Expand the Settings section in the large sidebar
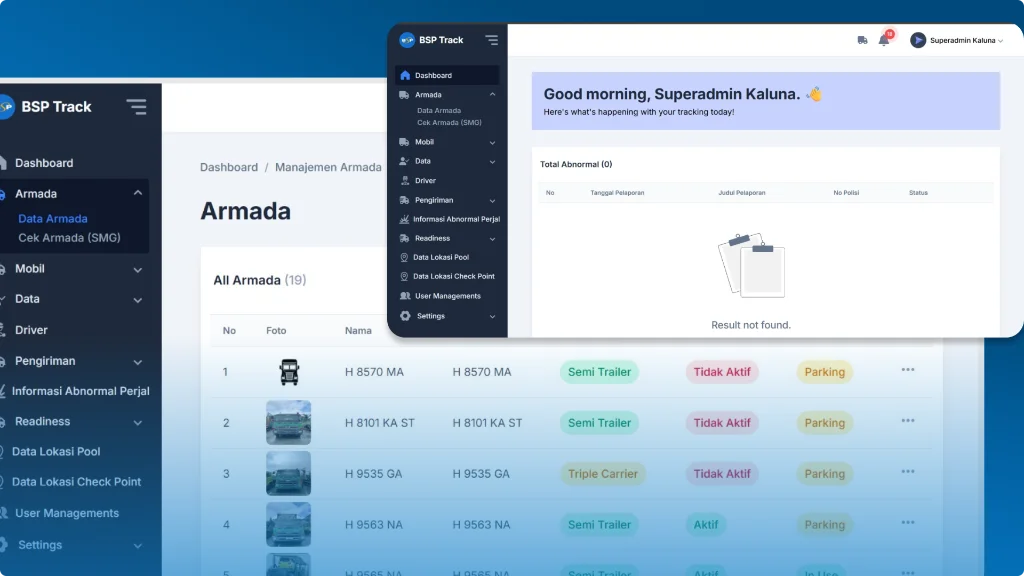Image resolution: width=1024 pixels, height=576 pixels. (138, 545)
